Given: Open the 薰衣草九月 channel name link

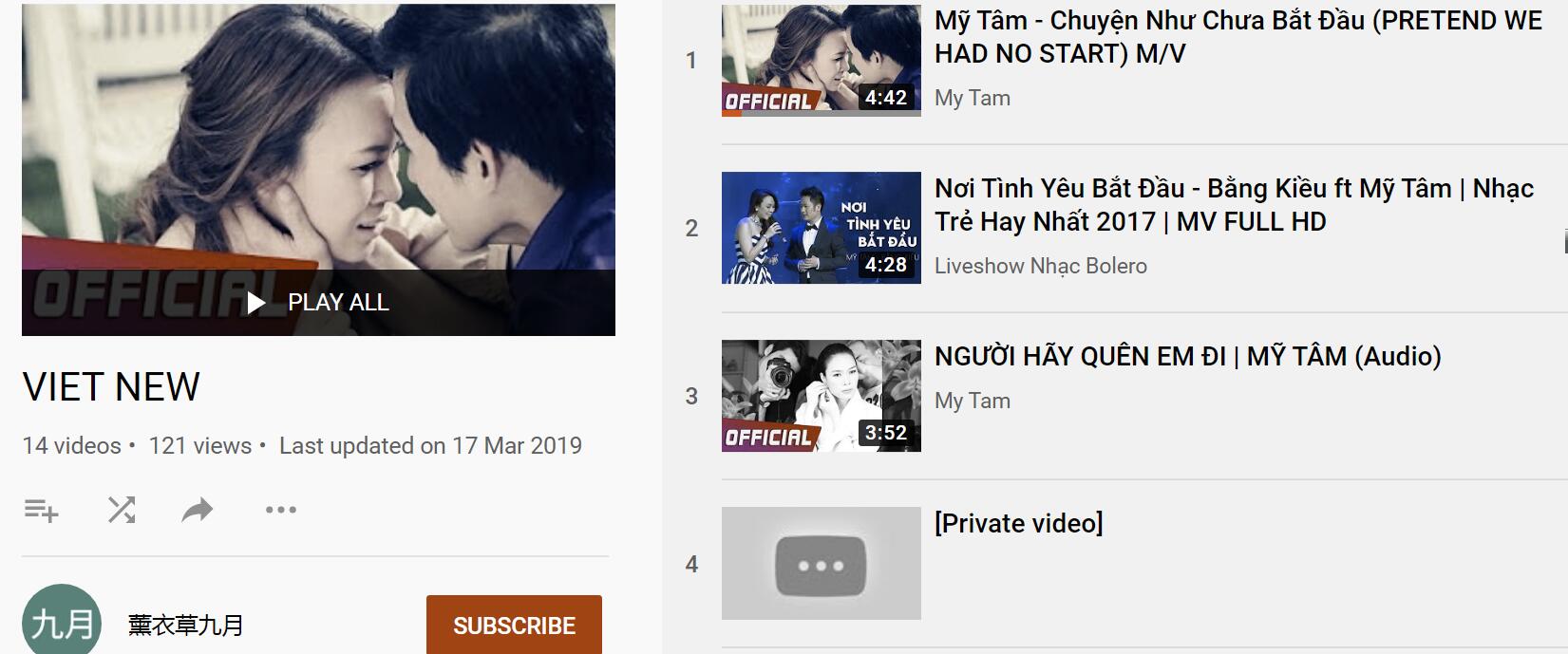Looking at the screenshot, I should click(x=186, y=626).
